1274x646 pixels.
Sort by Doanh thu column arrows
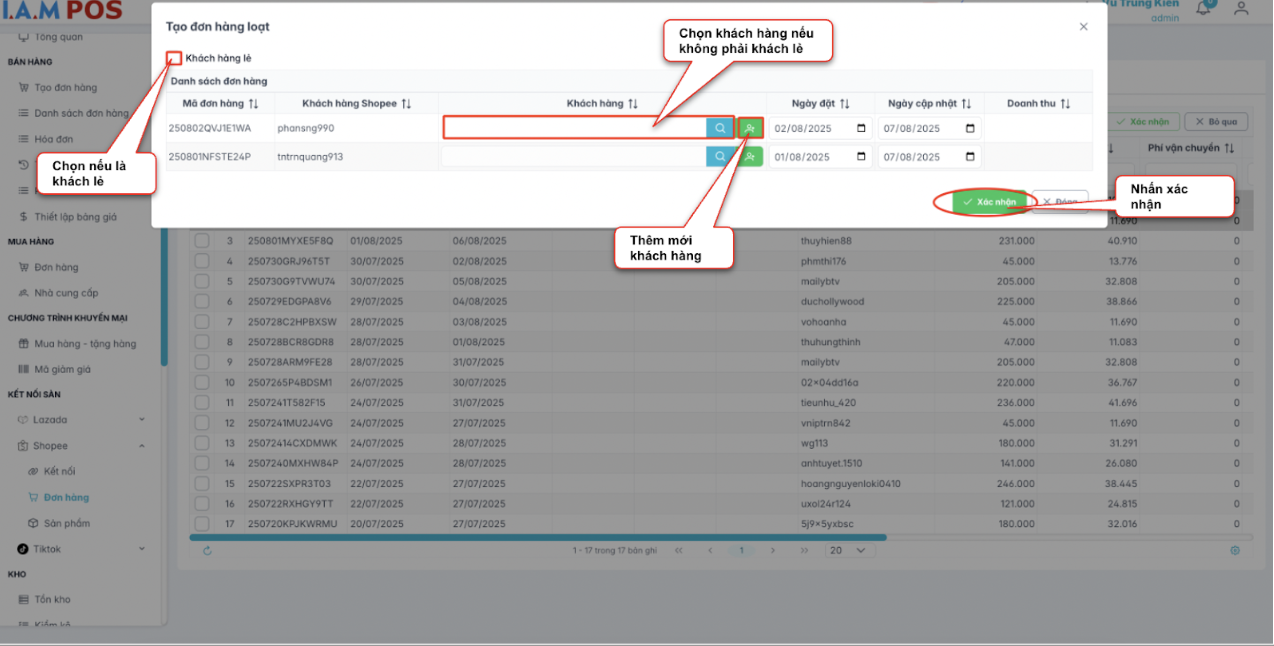click(x=1065, y=104)
